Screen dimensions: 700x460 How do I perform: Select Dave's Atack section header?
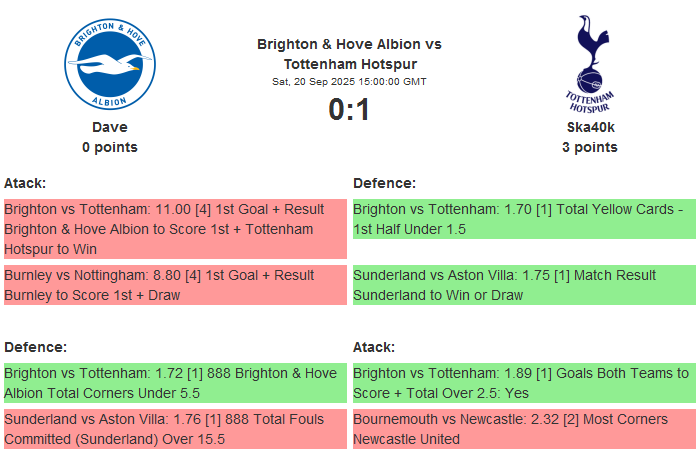tap(25, 183)
